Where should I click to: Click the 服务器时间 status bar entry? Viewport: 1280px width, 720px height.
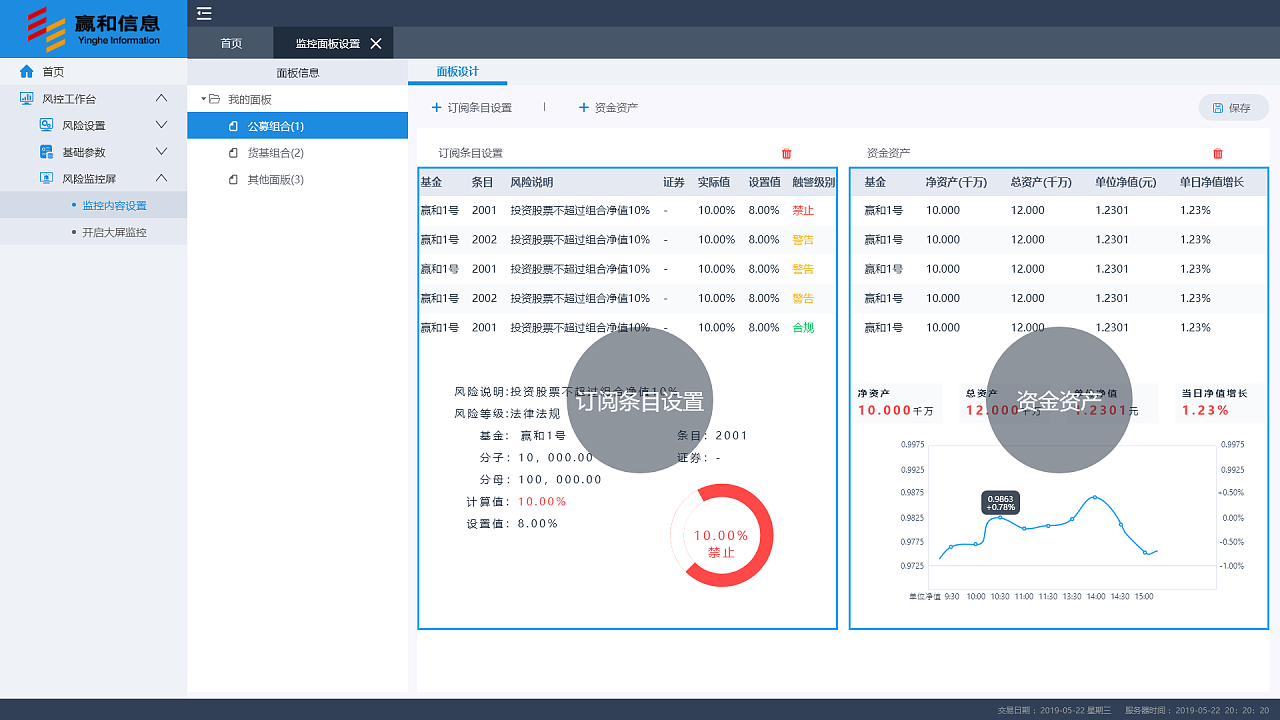click(1197, 709)
